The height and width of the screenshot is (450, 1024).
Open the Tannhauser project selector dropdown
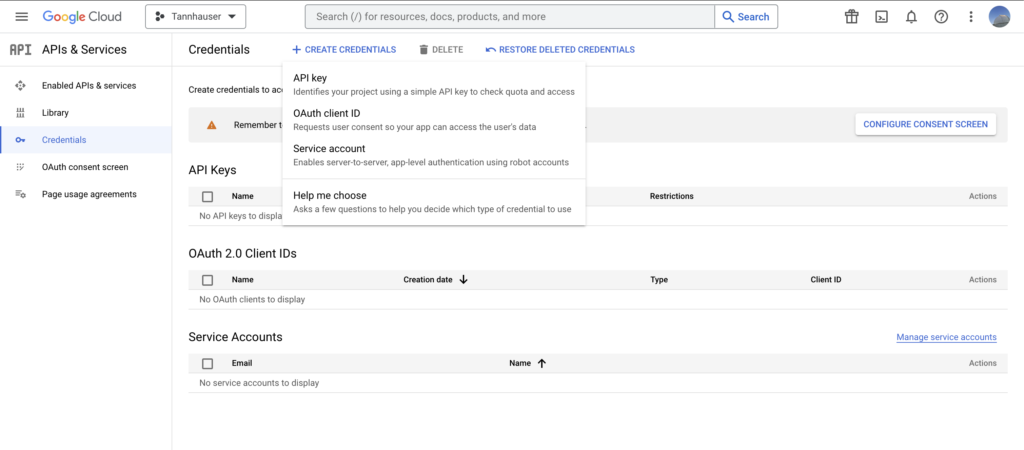click(x=195, y=17)
